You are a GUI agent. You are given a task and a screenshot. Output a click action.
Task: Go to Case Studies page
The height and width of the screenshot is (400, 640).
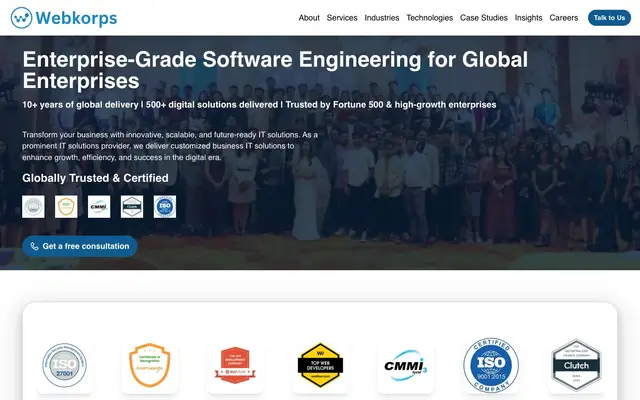click(484, 18)
